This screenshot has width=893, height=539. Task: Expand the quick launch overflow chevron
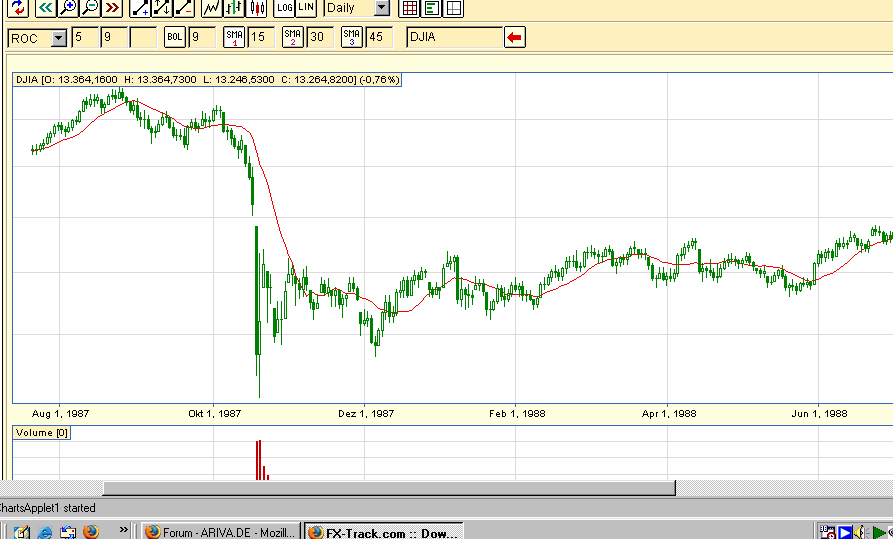(124, 529)
